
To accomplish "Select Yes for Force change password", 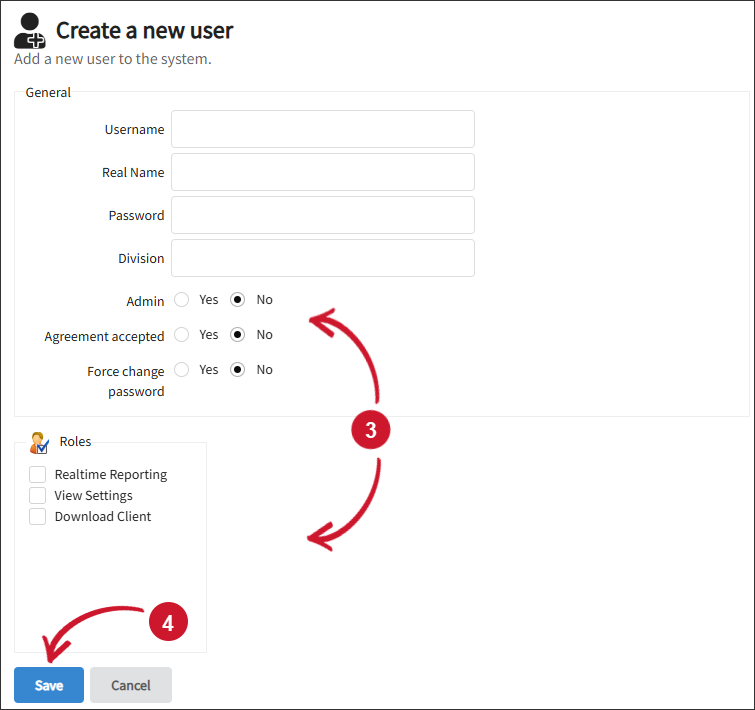I will click(182, 370).
